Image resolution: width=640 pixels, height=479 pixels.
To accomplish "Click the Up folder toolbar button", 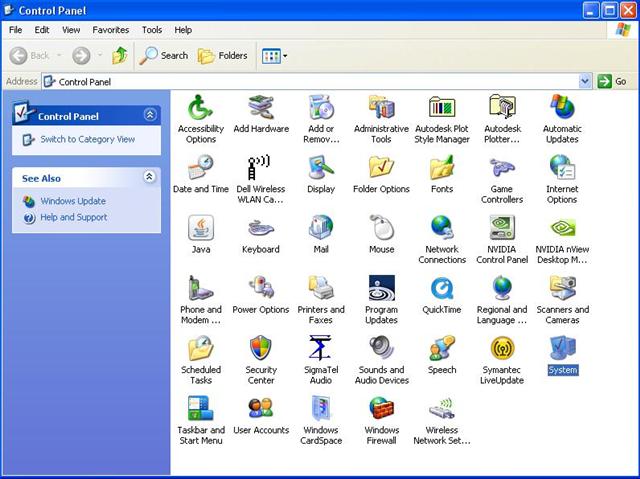I will point(120,55).
